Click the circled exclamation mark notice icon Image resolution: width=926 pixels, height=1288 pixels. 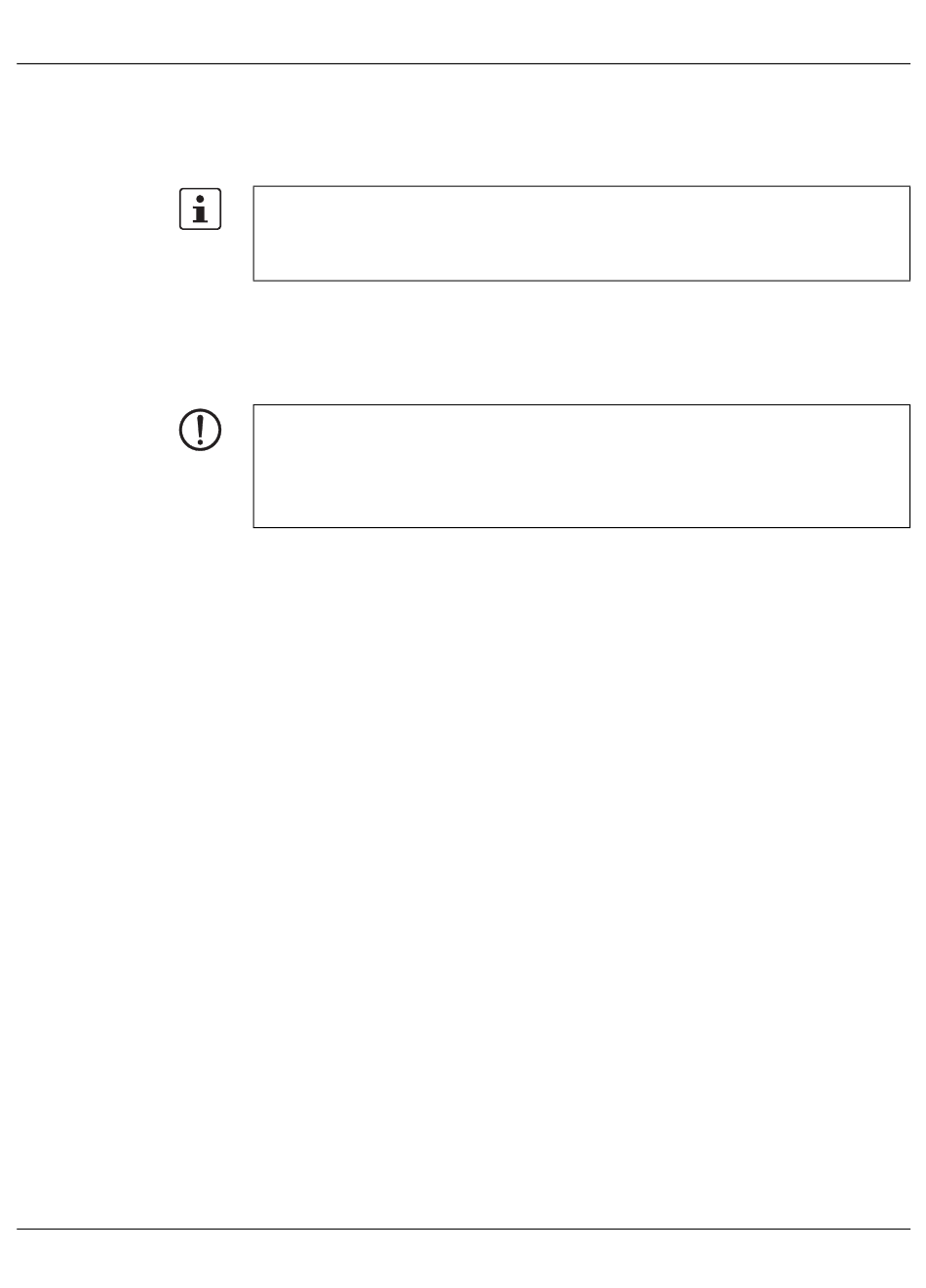[201, 430]
